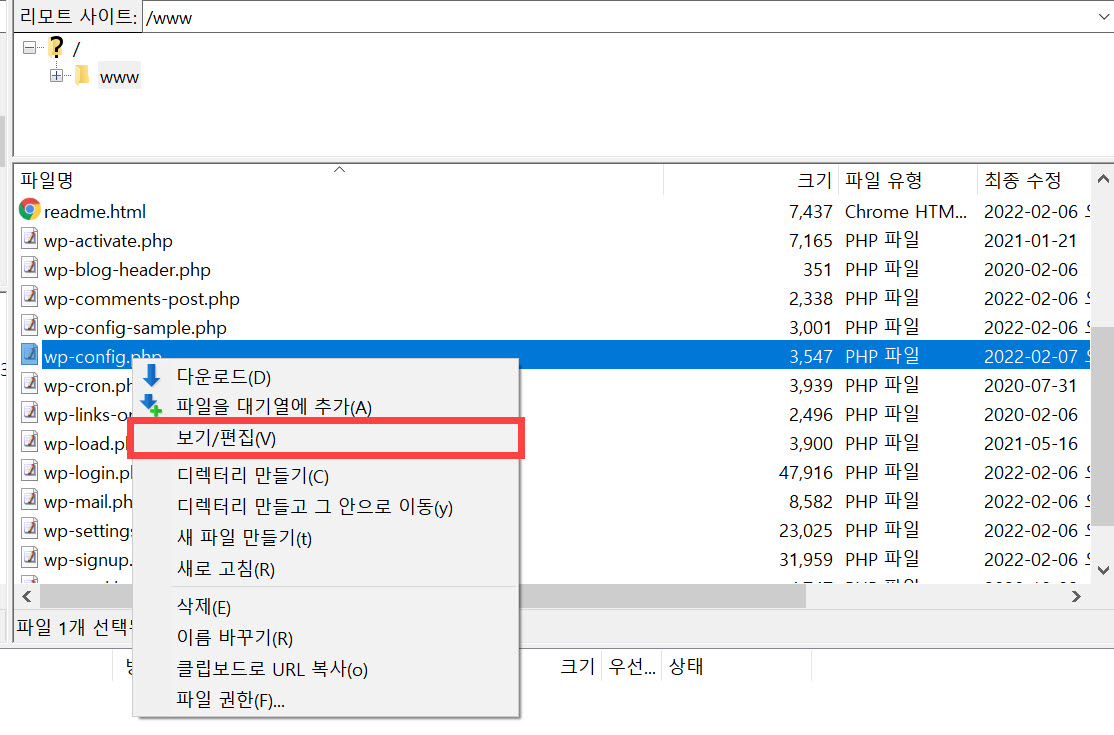This screenshot has height=735, width=1114.
Task: Click the file icon of wp-comments-post.php
Action: pyautogui.click(x=29, y=297)
